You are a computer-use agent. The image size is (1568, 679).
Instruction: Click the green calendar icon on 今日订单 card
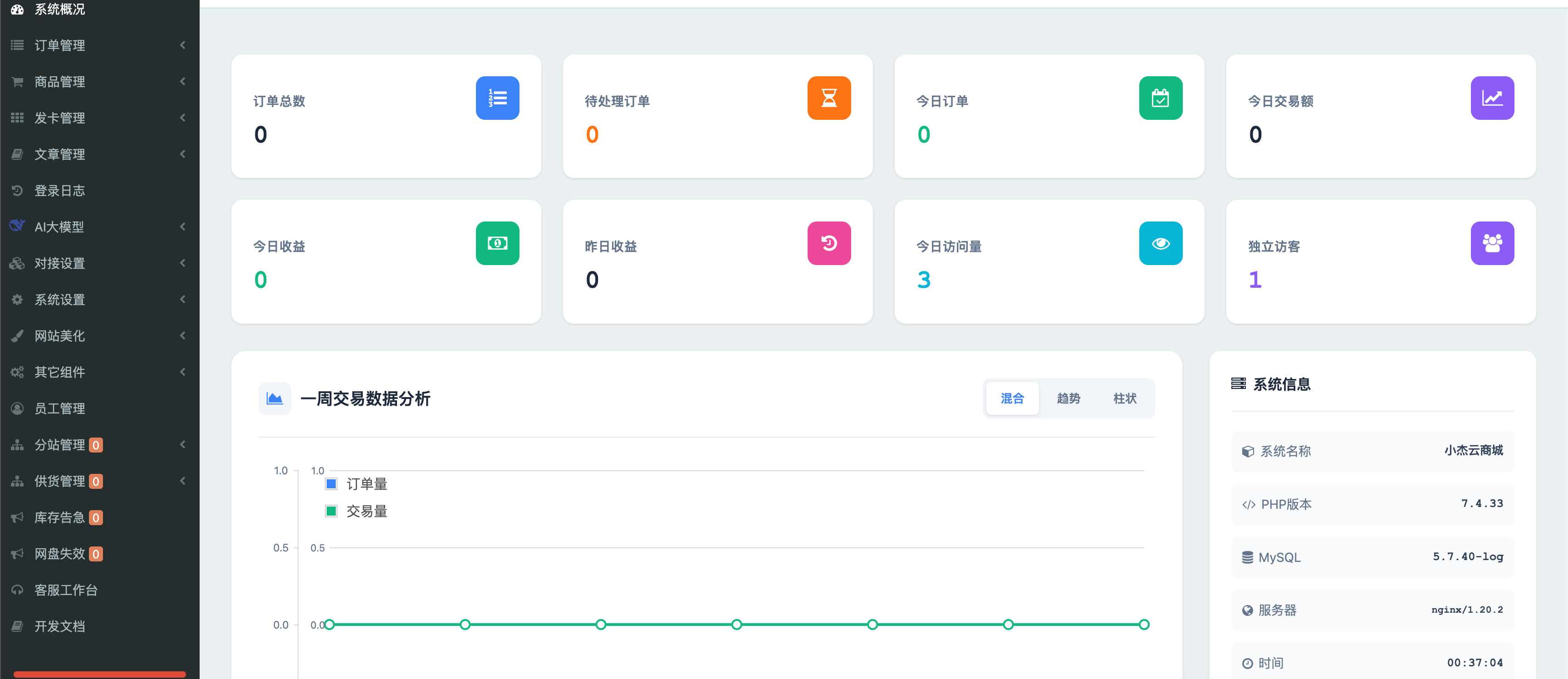click(x=1161, y=98)
